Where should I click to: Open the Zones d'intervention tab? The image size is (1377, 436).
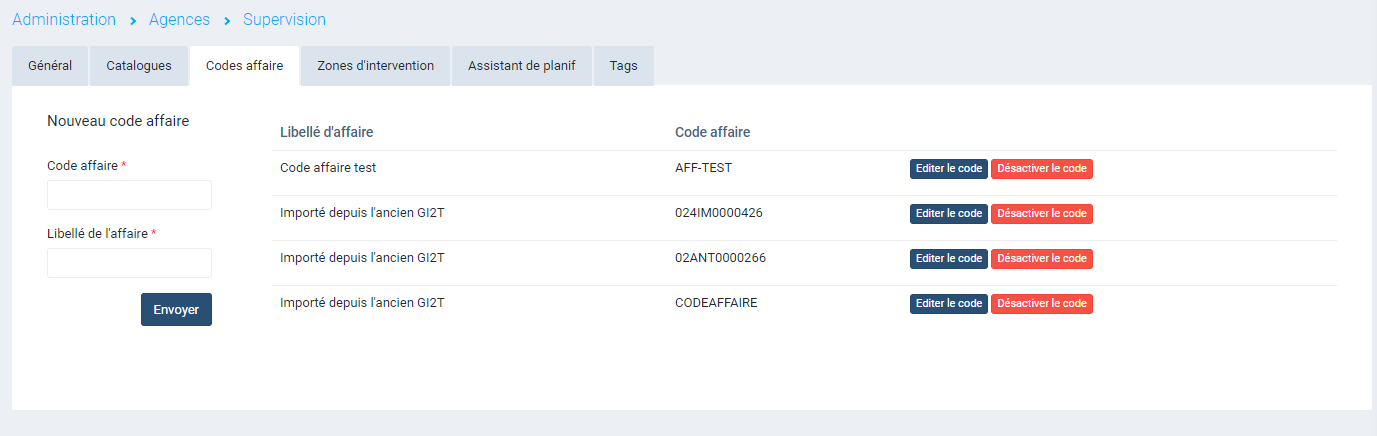click(375, 66)
